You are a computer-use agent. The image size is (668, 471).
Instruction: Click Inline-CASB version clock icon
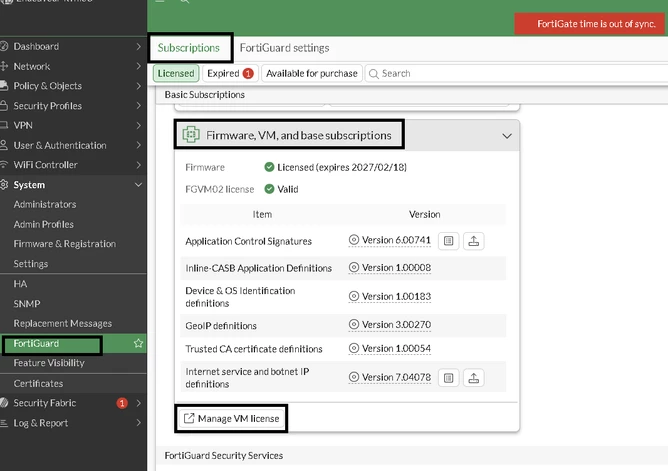[354, 267]
